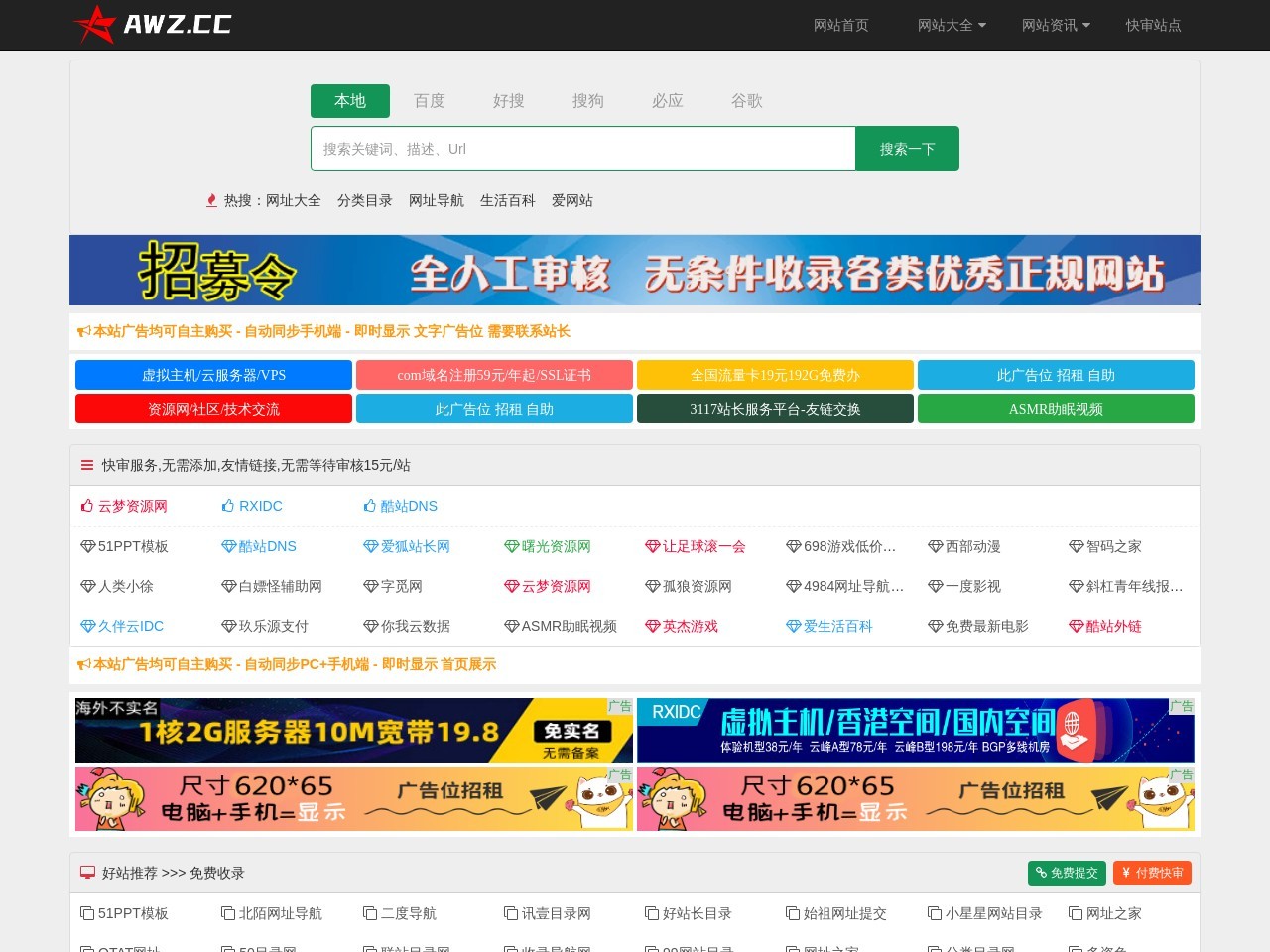Click the flame icon beside 热搜
The width and height of the screenshot is (1270, 952).
pos(211,200)
